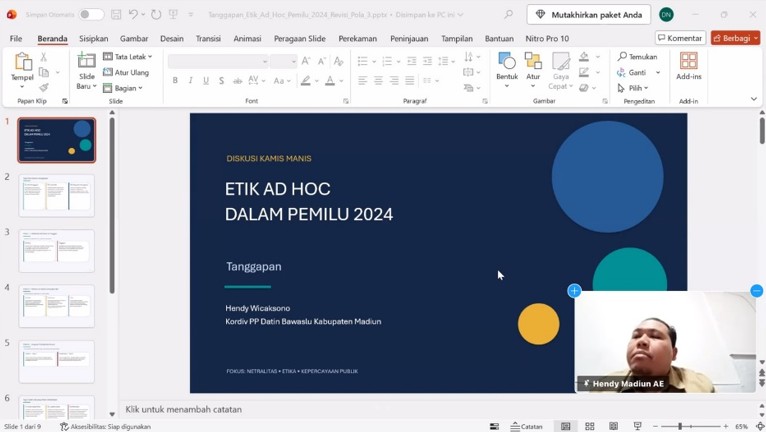Viewport: 766px width, 432px height.
Task: Click the blue plus on video overlay
Action: point(574,291)
